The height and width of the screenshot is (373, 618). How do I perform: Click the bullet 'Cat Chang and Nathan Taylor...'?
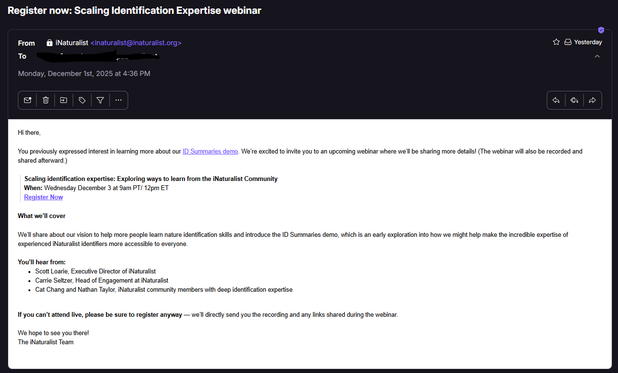tap(164, 290)
